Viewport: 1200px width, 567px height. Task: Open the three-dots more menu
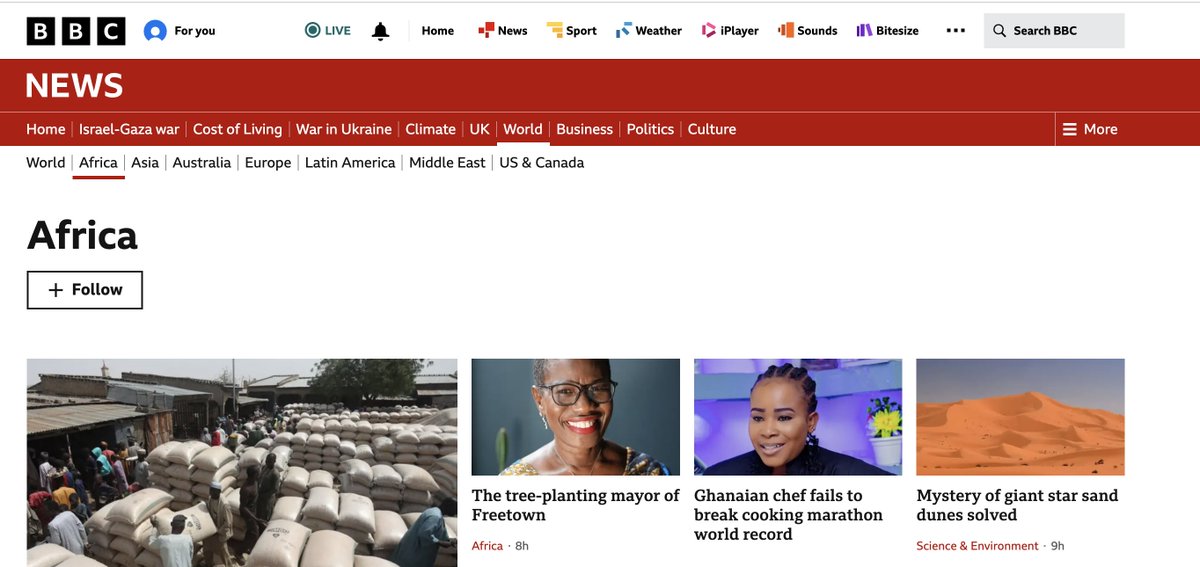coord(956,31)
